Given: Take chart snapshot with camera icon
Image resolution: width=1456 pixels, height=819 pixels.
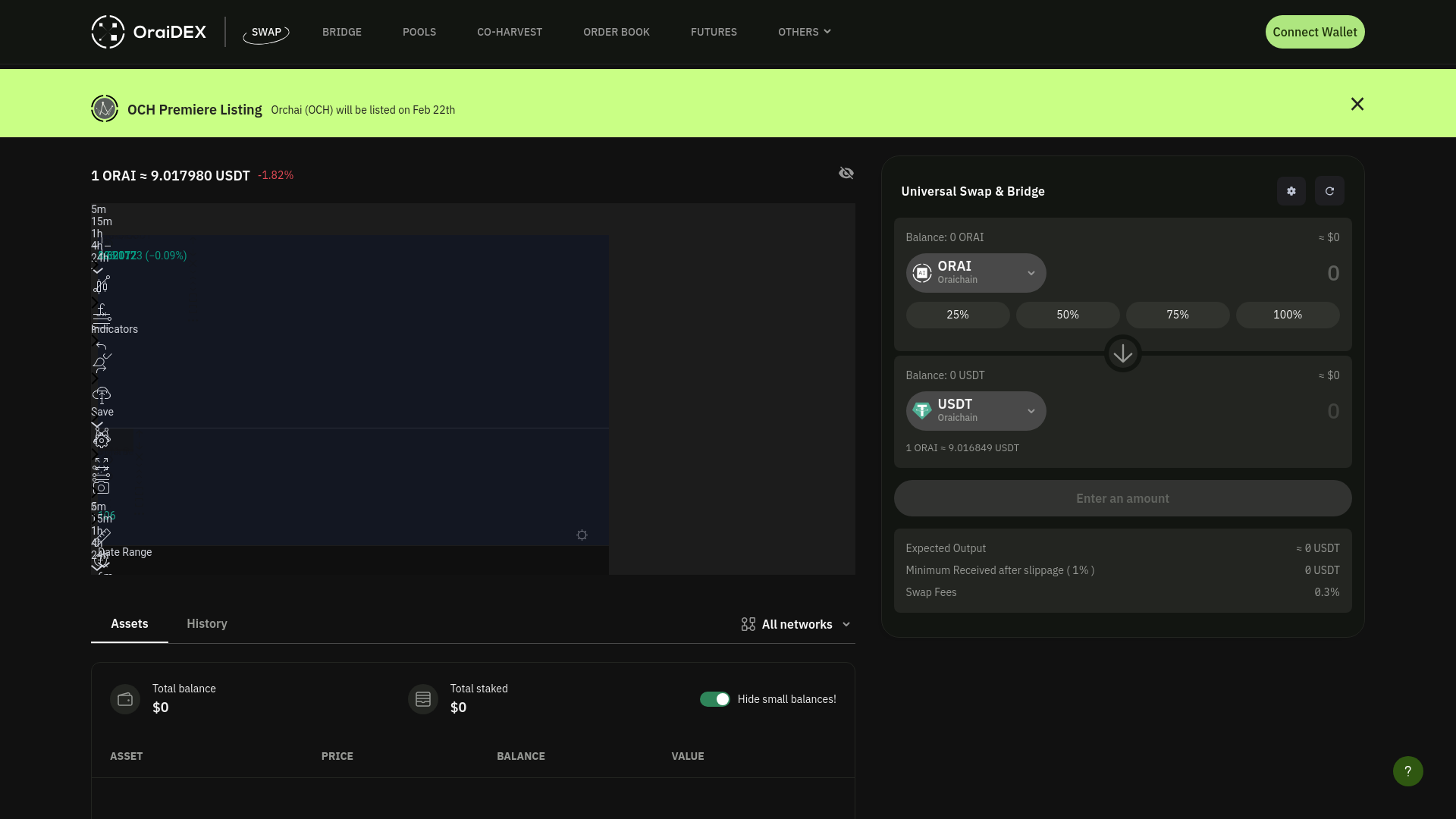Looking at the screenshot, I should tap(102, 488).
